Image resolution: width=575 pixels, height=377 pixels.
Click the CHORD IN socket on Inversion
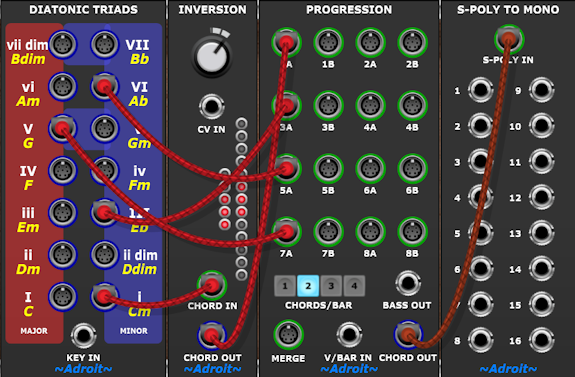(x=212, y=285)
